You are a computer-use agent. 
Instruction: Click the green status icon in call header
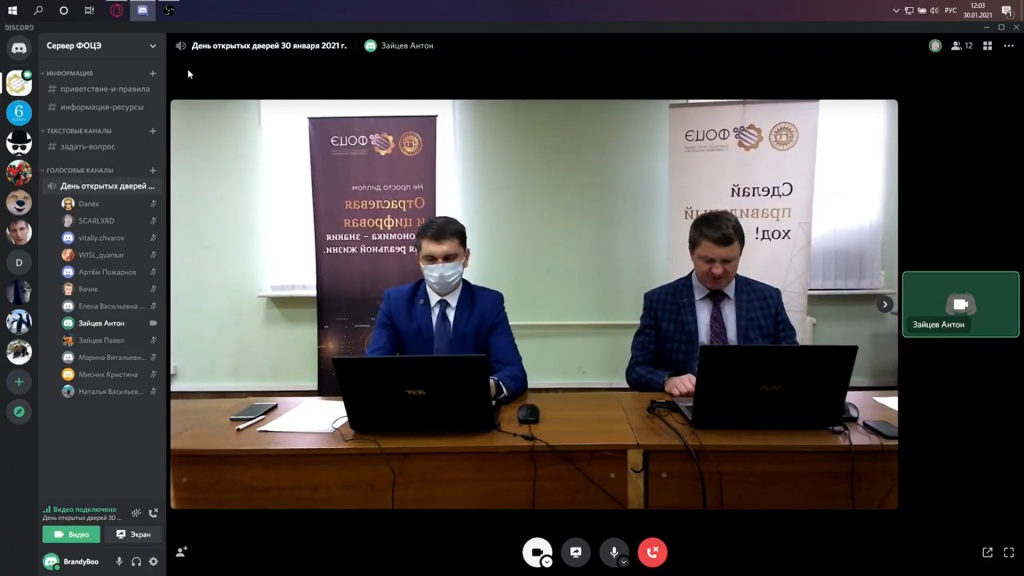[935, 46]
